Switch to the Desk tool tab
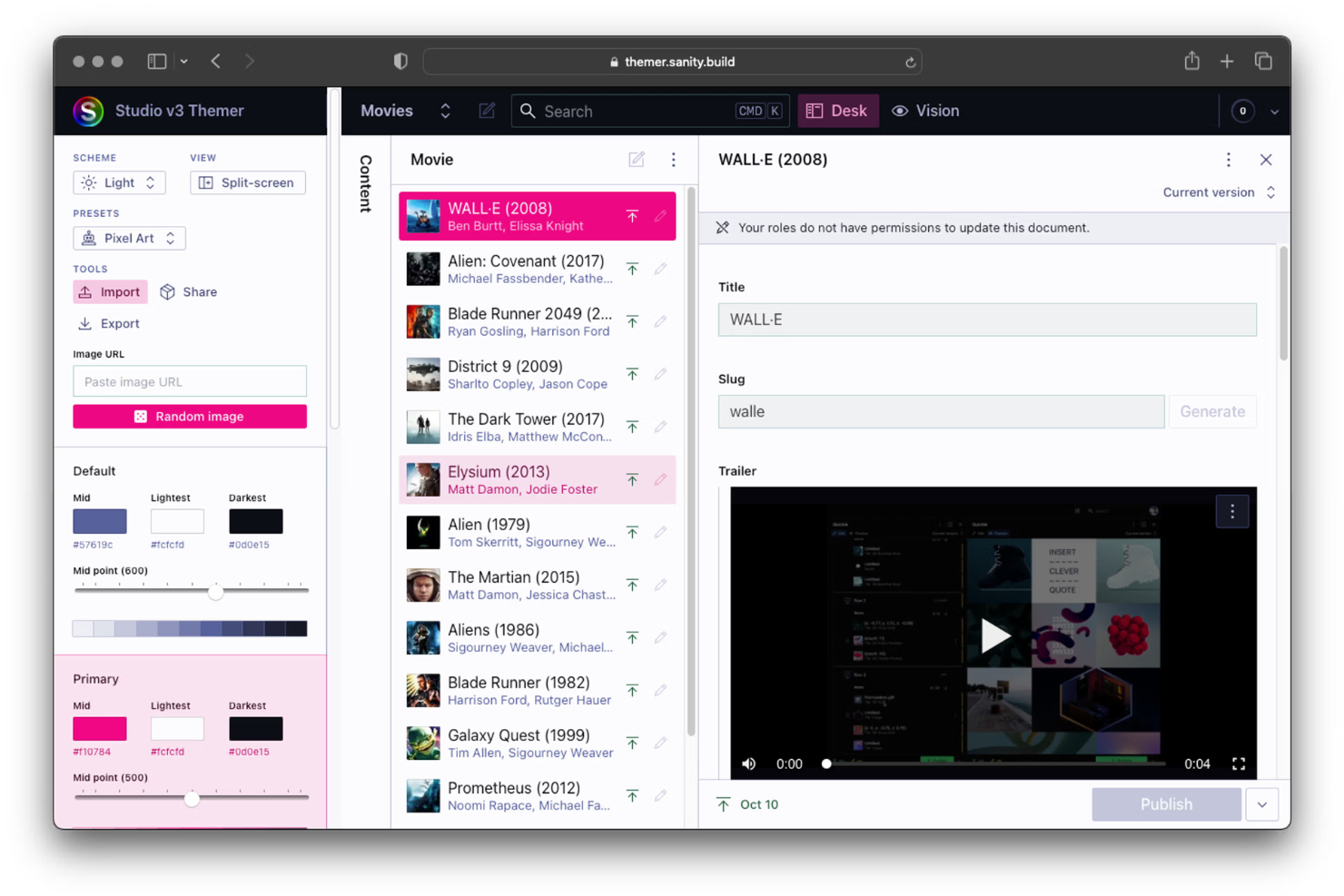1344x896 pixels. click(837, 111)
